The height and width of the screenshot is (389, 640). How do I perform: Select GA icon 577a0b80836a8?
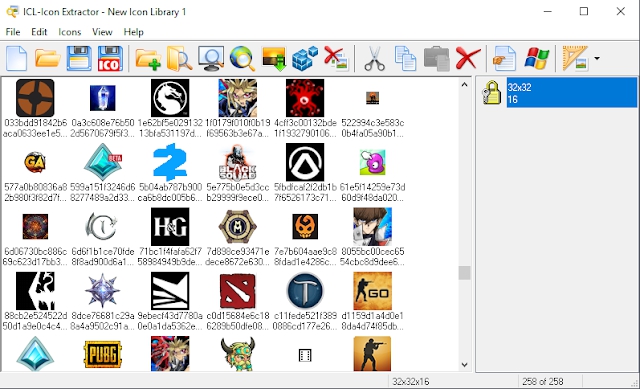35,162
